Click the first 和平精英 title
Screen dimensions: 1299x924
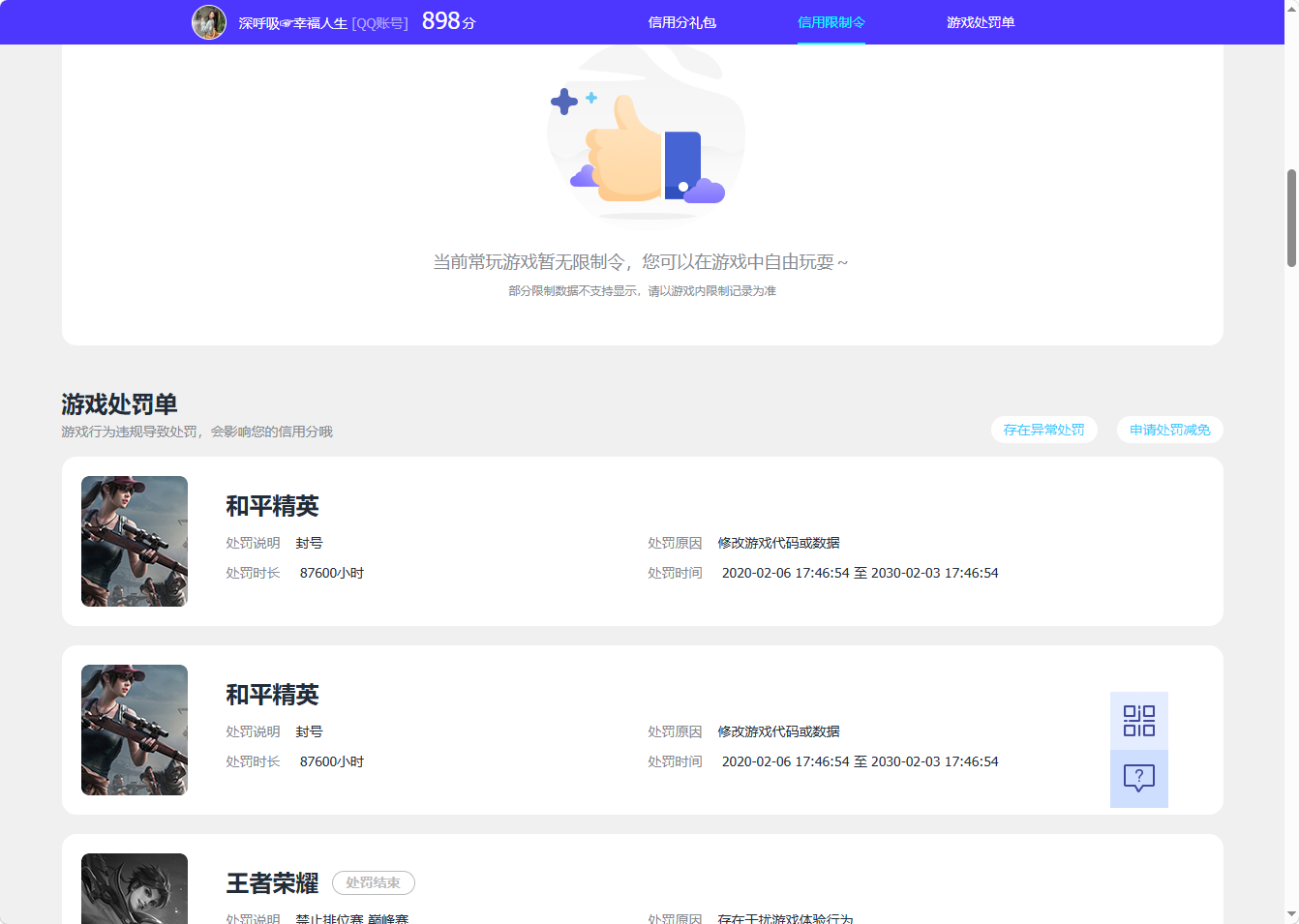click(x=273, y=506)
